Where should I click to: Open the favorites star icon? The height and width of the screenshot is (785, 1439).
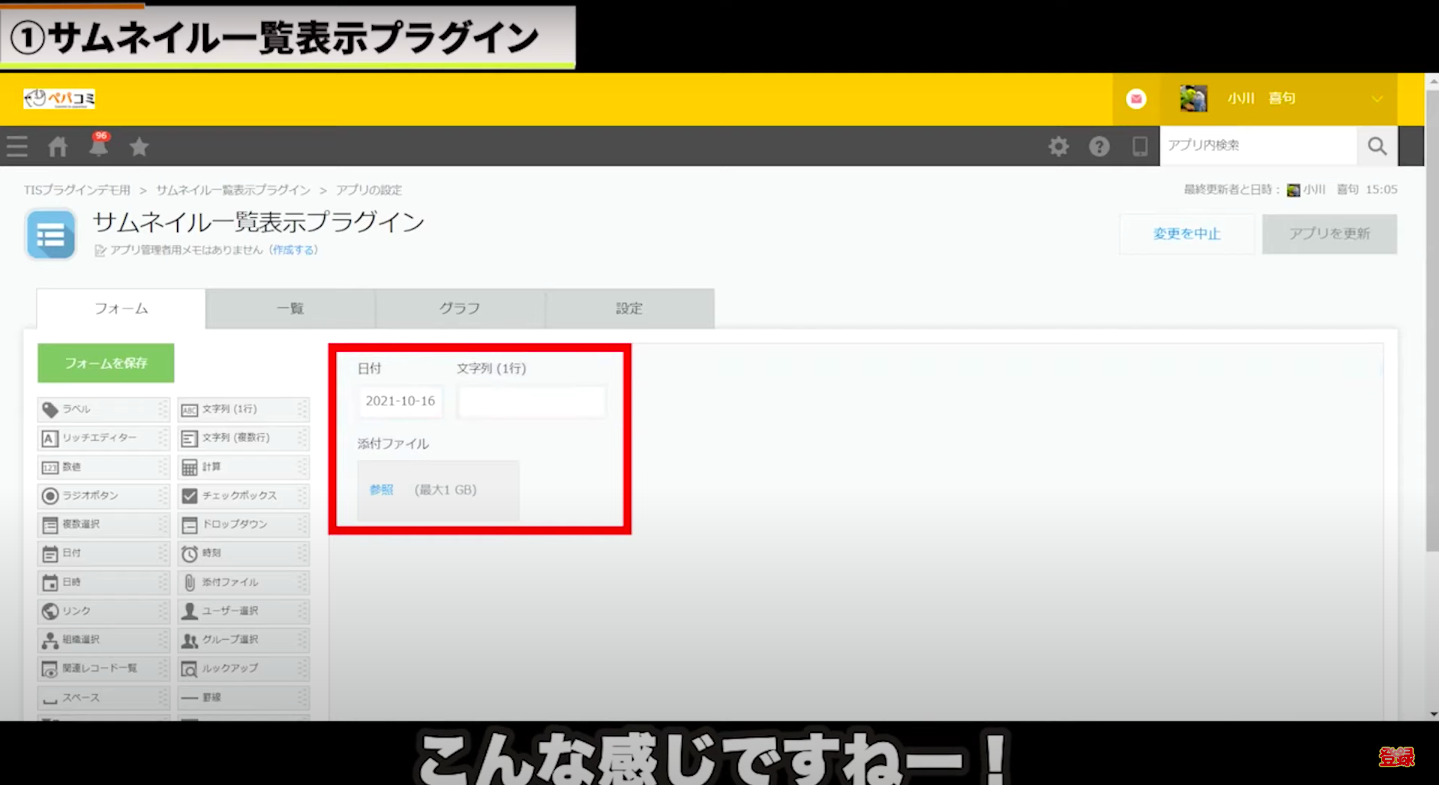click(x=139, y=147)
